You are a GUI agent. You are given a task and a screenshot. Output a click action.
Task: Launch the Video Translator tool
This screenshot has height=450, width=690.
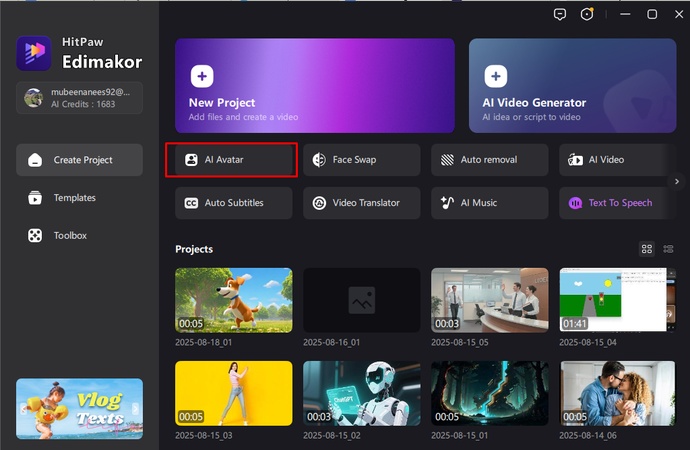[362, 203]
